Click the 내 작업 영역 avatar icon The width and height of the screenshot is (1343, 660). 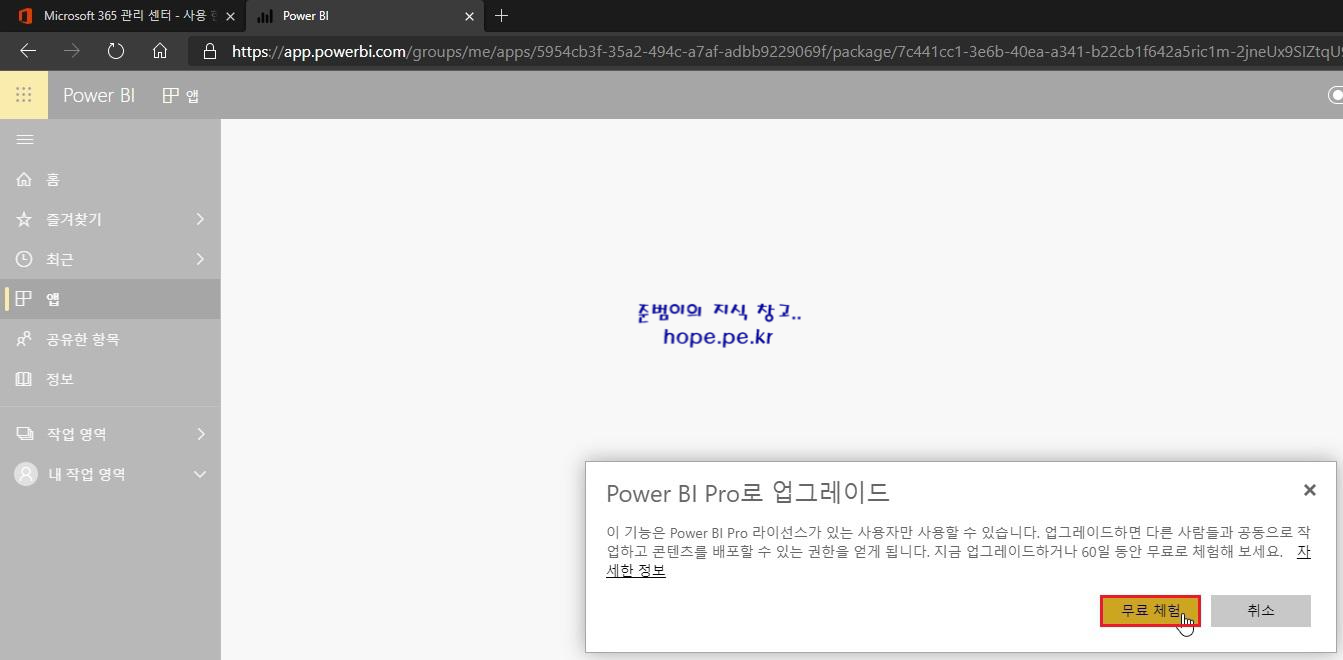coord(25,474)
